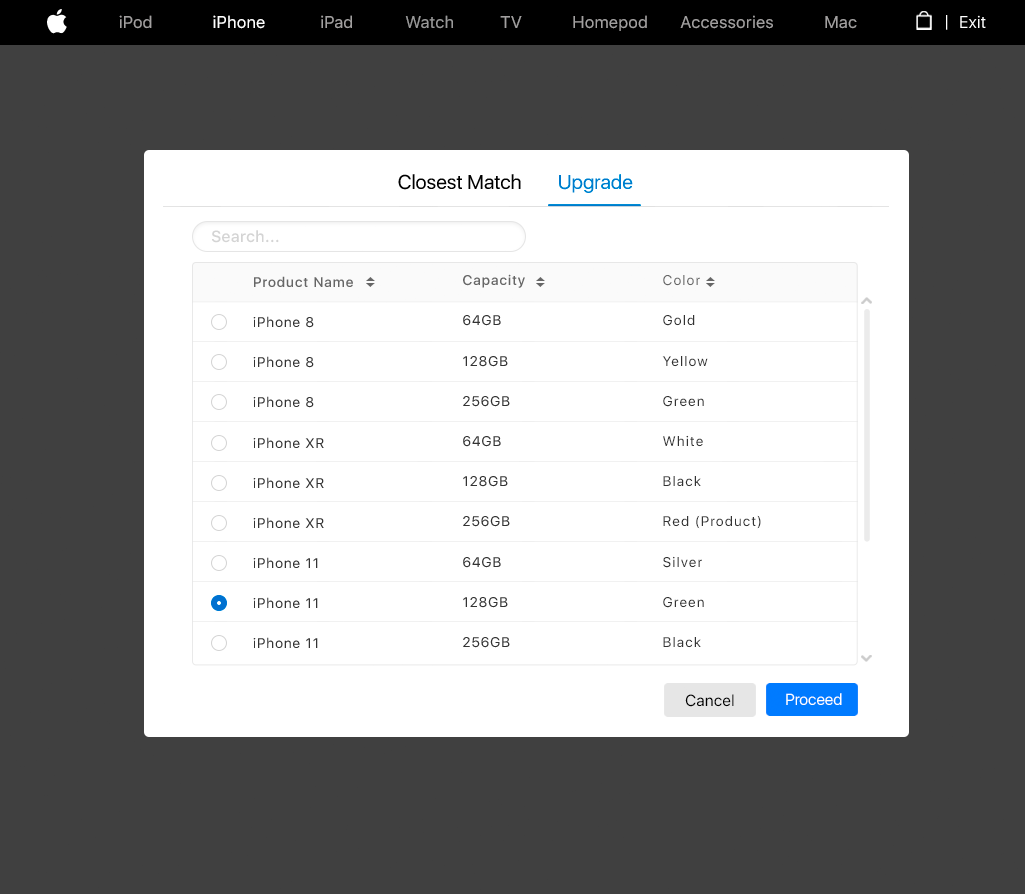Open the Accessories menu
1025x894 pixels.
(726, 22)
